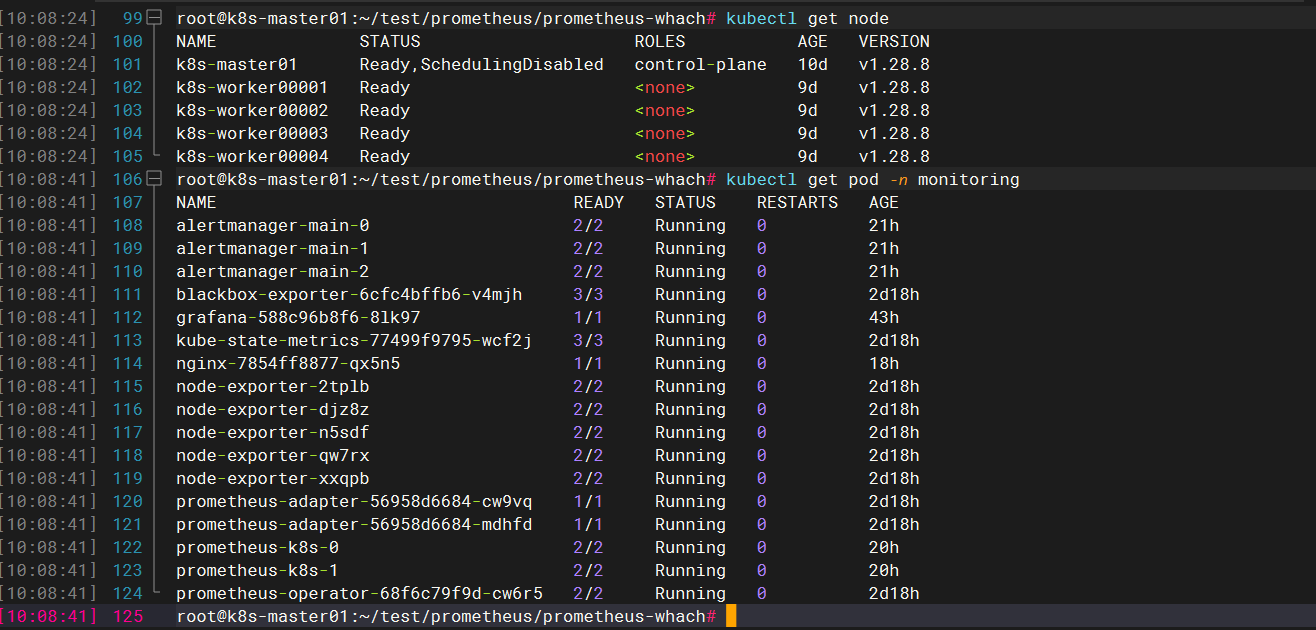Click the prometheus-k8s-1 pod name
This screenshot has width=1316, height=630.
257,570
